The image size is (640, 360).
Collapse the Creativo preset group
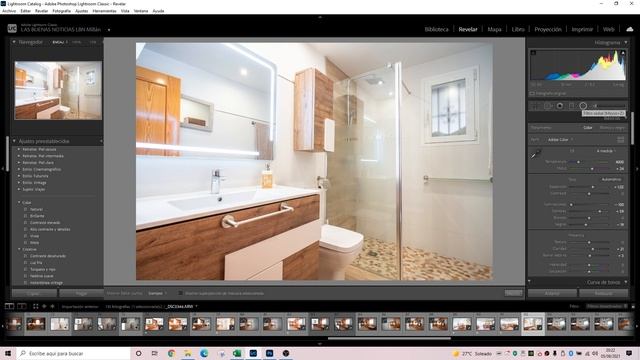point(19,249)
